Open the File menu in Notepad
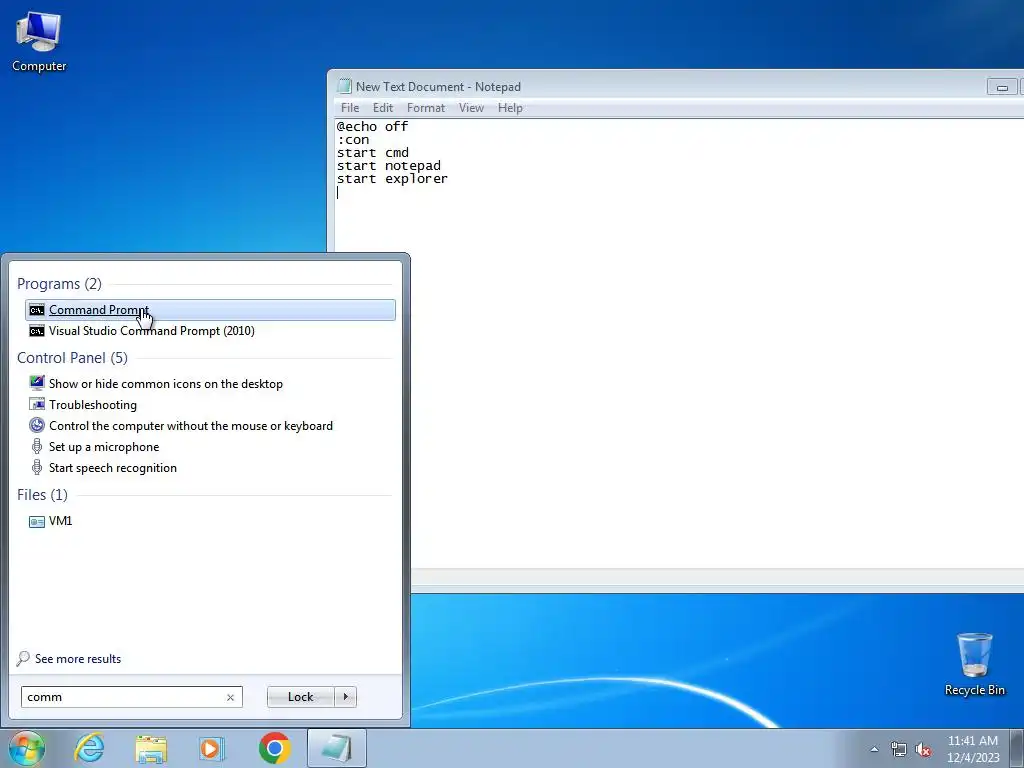The width and height of the screenshot is (1024, 768). pyautogui.click(x=350, y=108)
